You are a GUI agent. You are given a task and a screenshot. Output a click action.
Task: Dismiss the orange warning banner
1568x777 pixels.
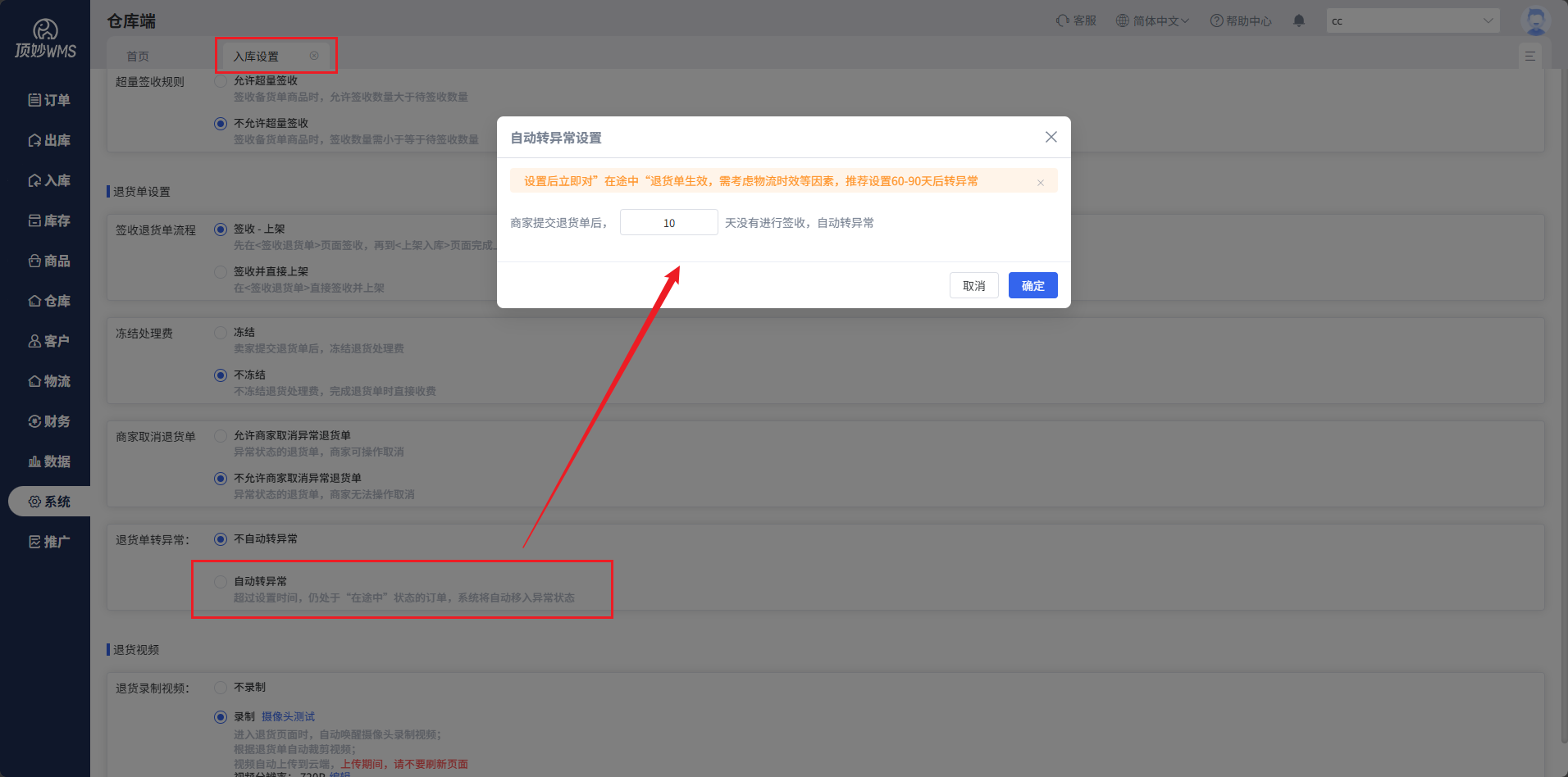pyautogui.click(x=1041, y=182)
